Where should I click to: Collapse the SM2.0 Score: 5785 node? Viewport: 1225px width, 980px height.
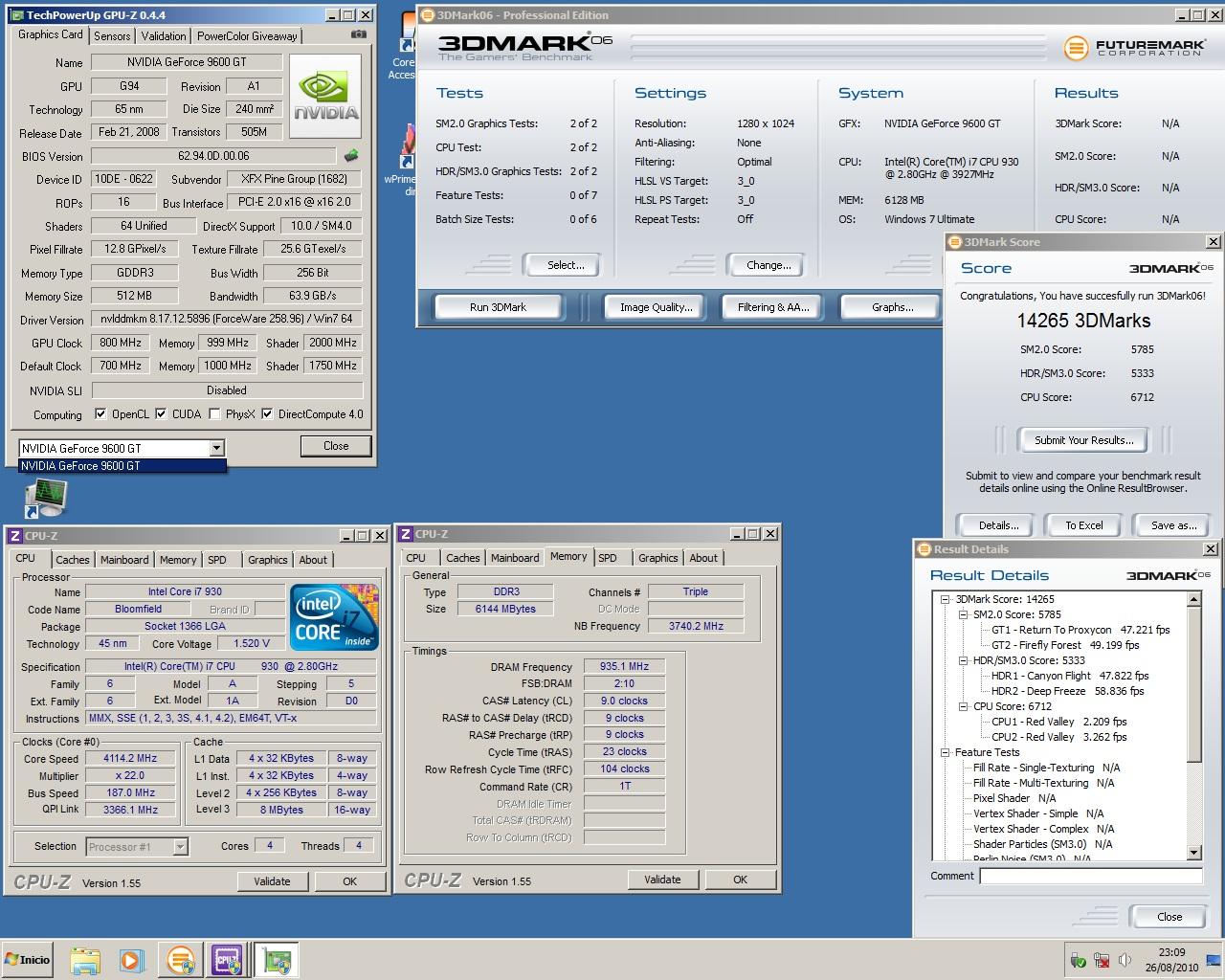point(963,614)
